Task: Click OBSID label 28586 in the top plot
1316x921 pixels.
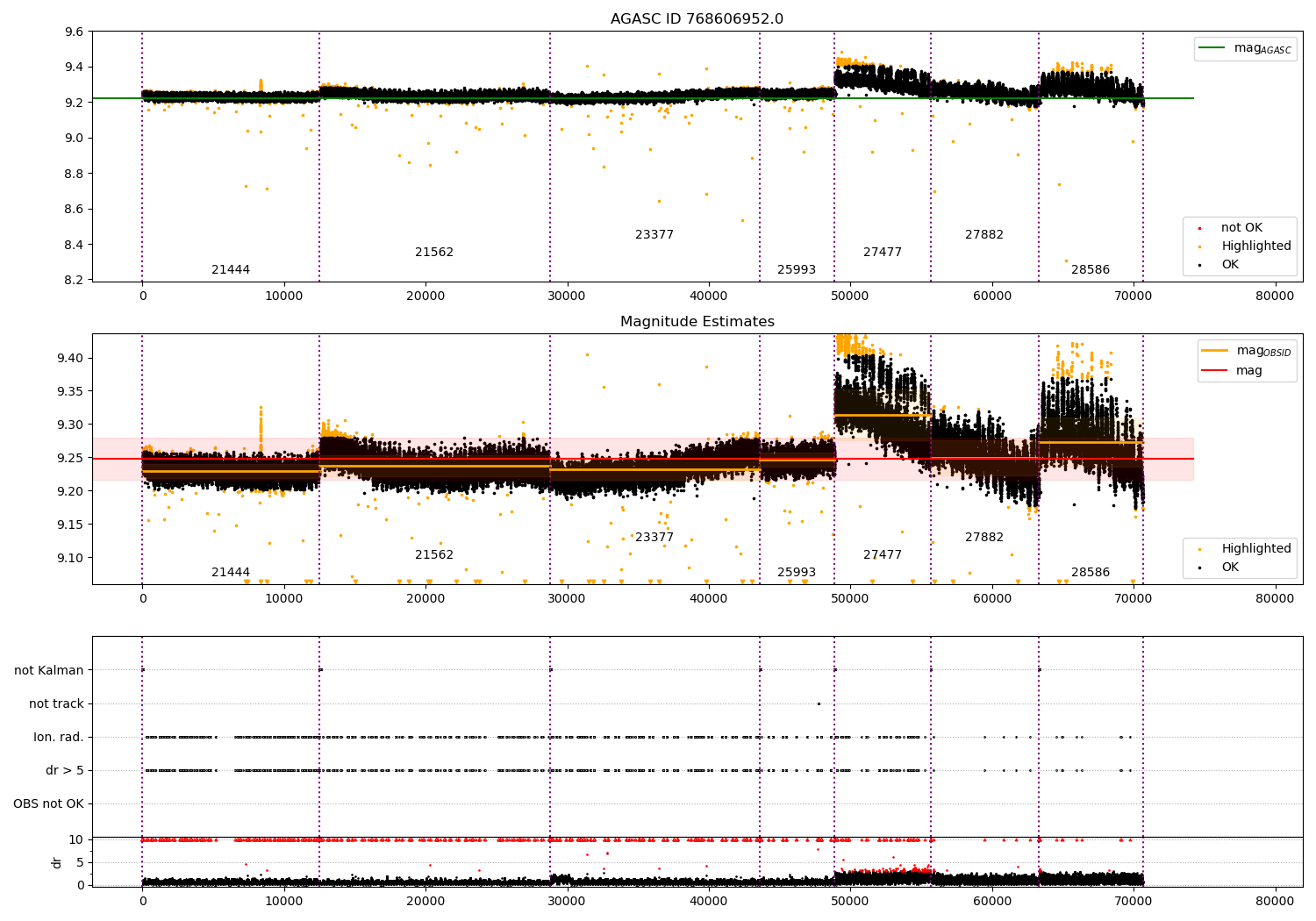Action: [1091, 269]
